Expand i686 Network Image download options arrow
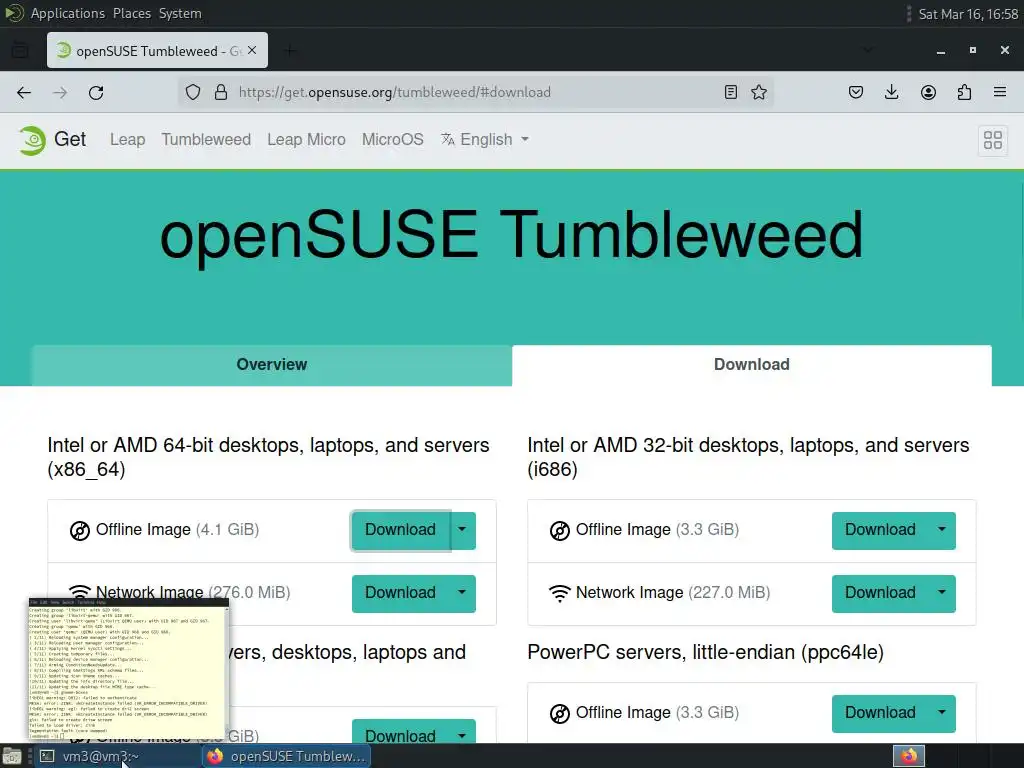The height and width of the screenshot is (768, 1024). click(x=942, y=593)
